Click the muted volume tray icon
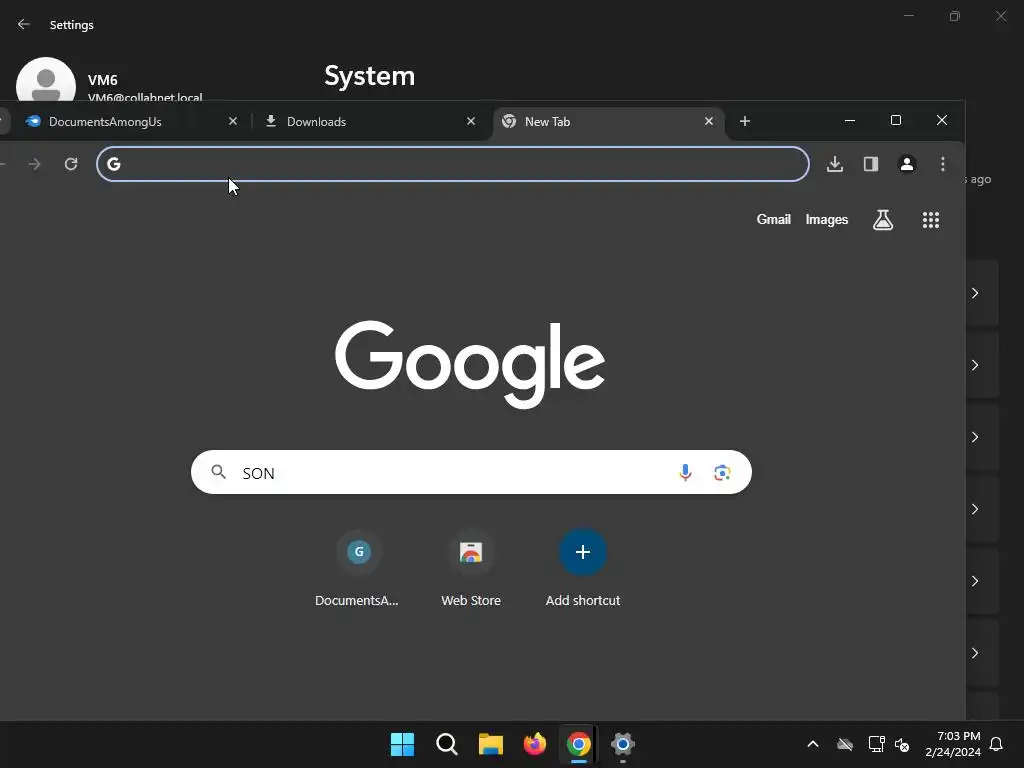 (902, 744)
